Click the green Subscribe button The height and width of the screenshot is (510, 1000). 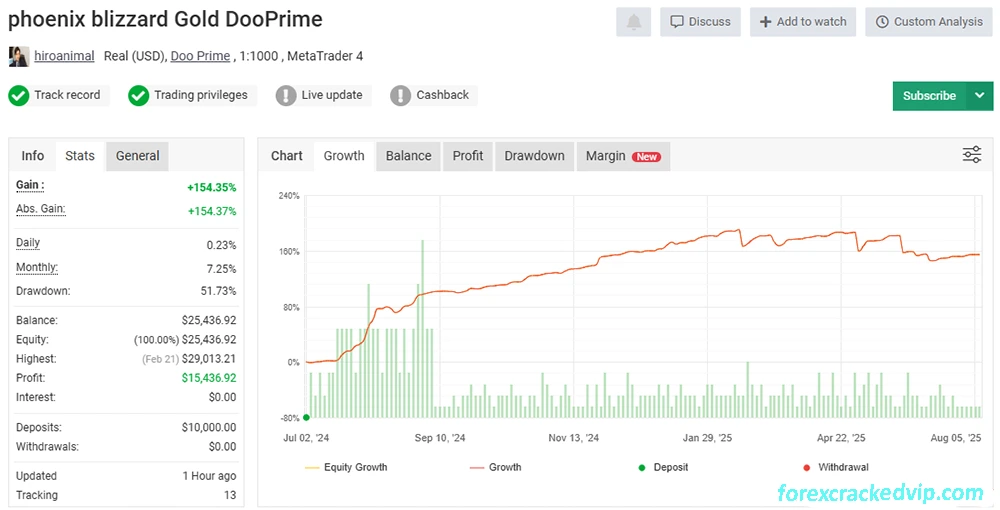click(929, 96)
